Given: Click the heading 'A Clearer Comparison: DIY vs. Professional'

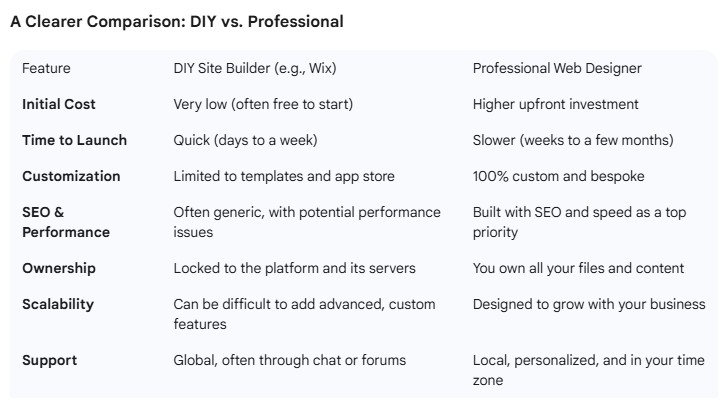Looking at the screenshot, I should coord(177,22).
